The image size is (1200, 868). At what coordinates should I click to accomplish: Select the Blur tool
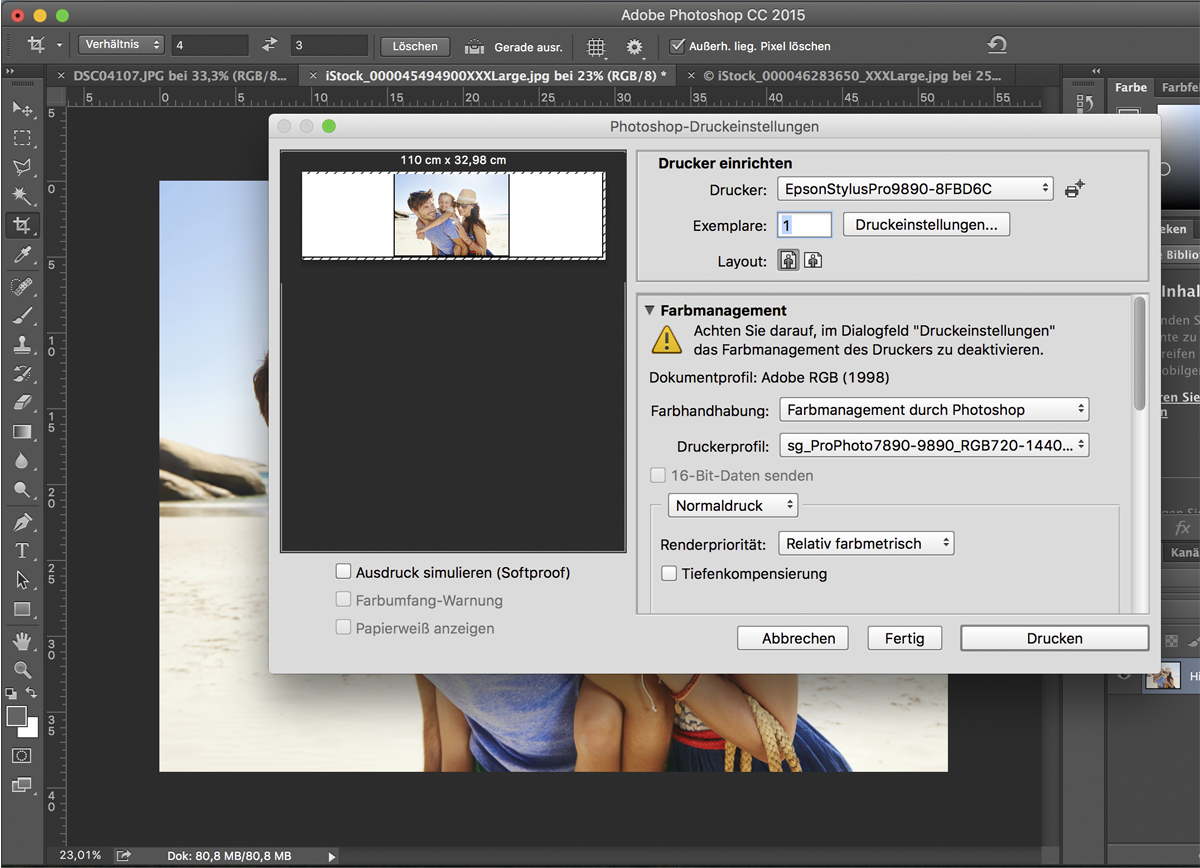tap(22, 461)
